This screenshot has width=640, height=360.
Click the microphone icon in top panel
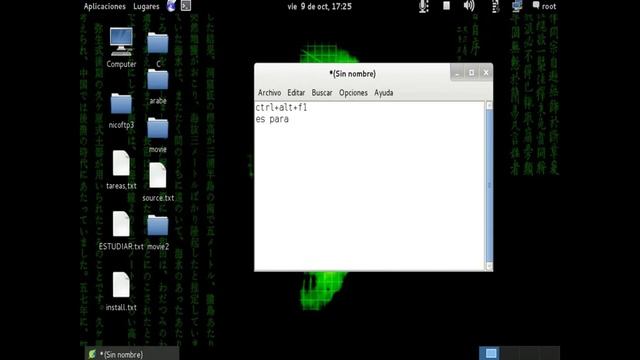click(424, 6)
